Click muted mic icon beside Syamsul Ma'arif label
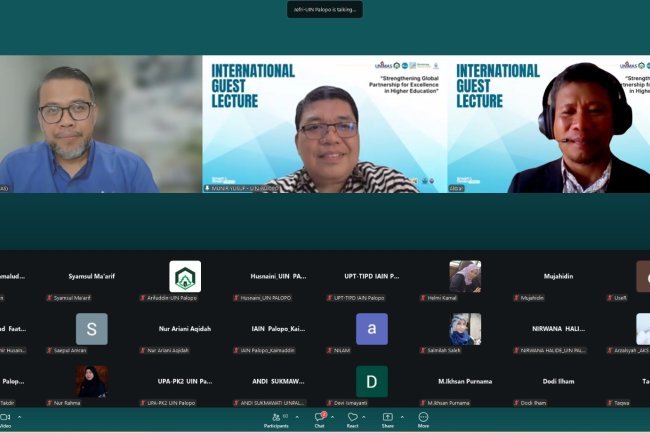The height and width of the screenshot is (433, 650). [x=50, y=298]
